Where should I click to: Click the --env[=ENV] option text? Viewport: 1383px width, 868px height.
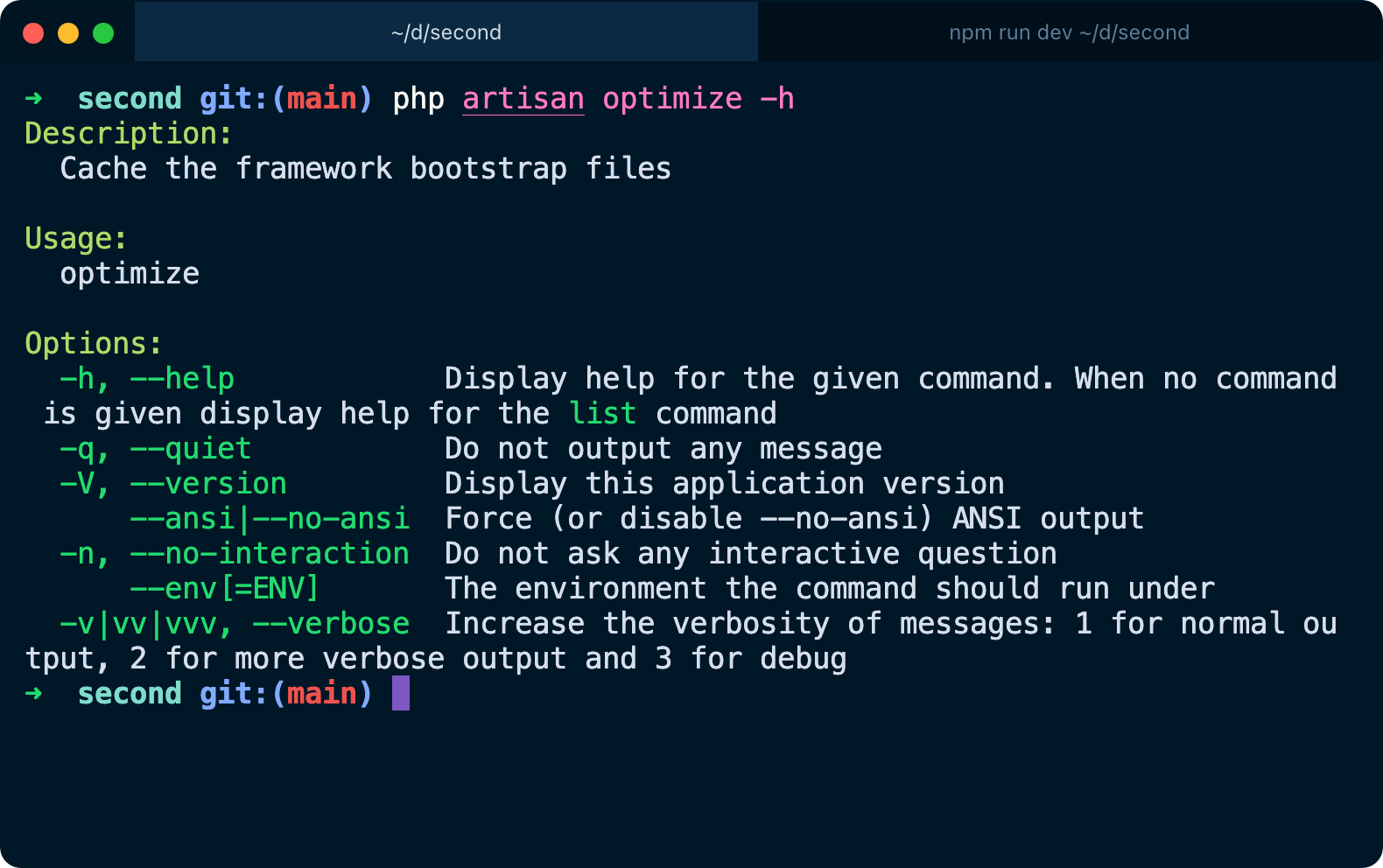[223, 589]
